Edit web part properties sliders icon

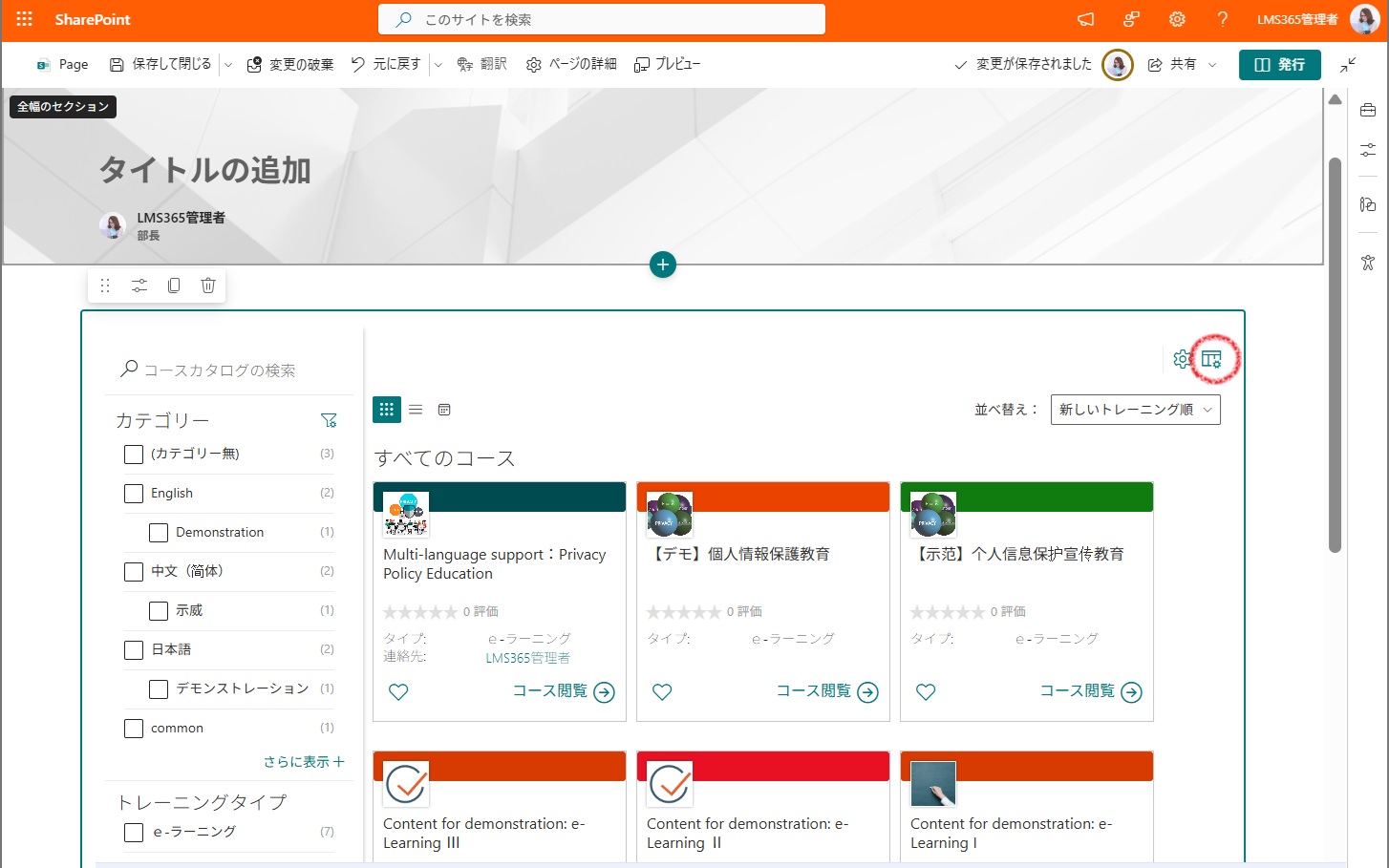(x=139, y=286)
